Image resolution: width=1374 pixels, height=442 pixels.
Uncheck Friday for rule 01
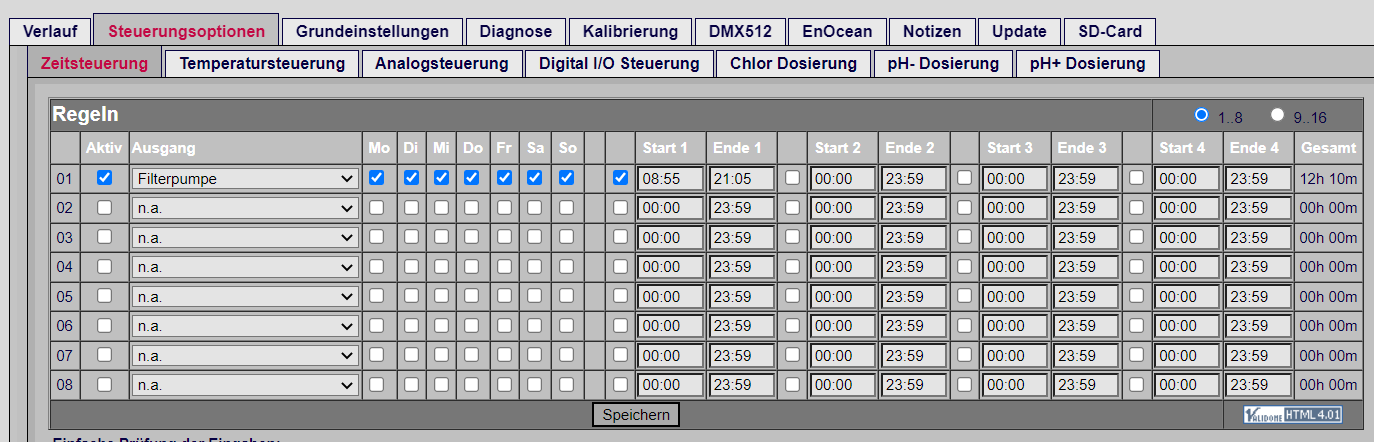[x=504, y=178]
